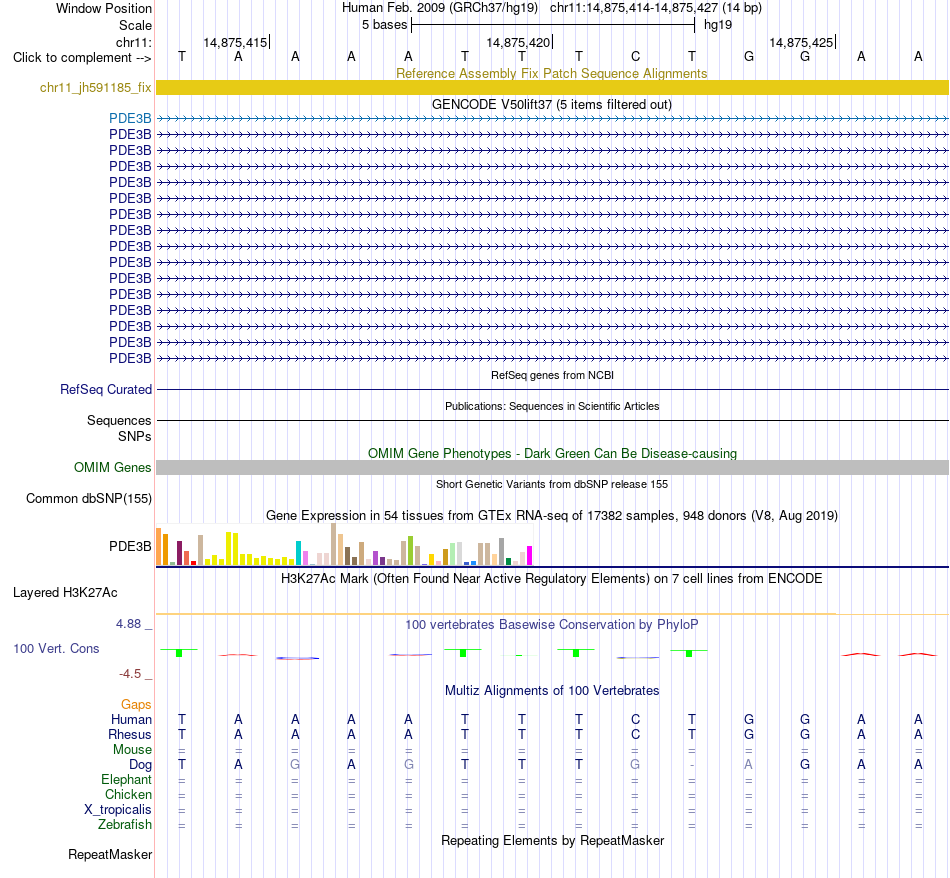Click the PDE3B label beside GTEx bar chart

coord(130,546)
